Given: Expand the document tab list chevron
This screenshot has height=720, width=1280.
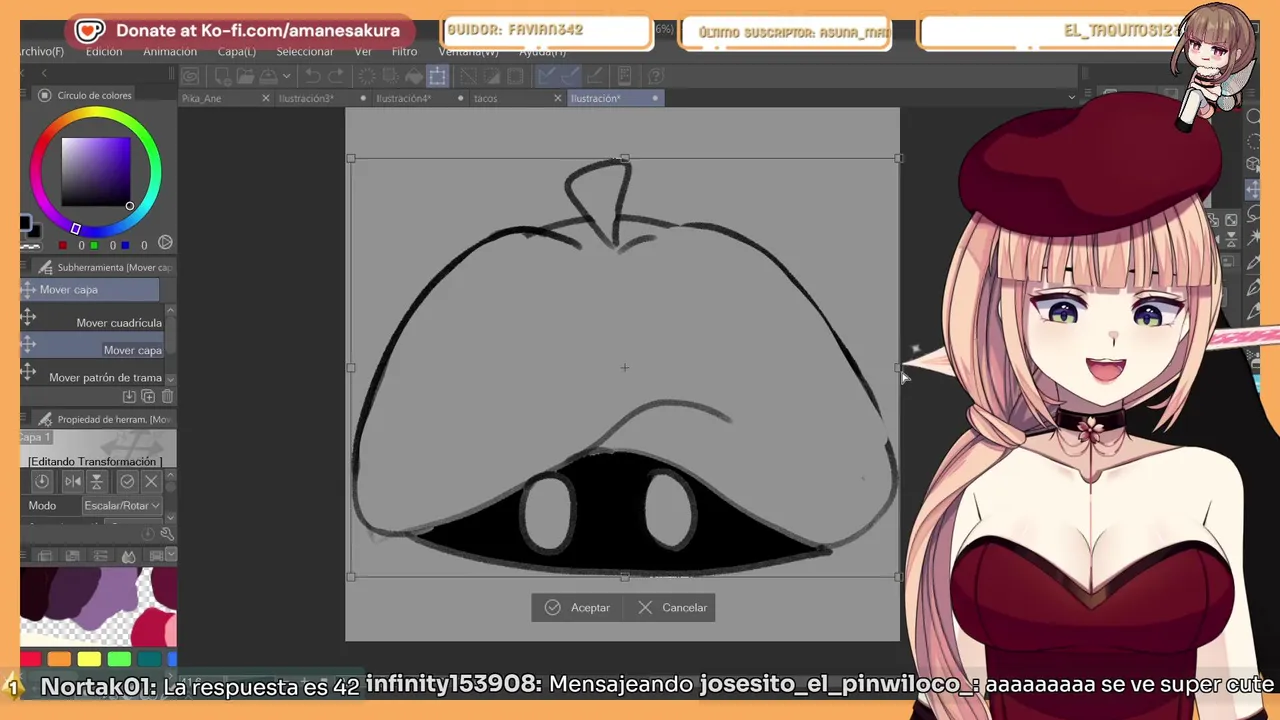Looking at the screenshot, I should pyautogui.click(x=1071, y=97).
